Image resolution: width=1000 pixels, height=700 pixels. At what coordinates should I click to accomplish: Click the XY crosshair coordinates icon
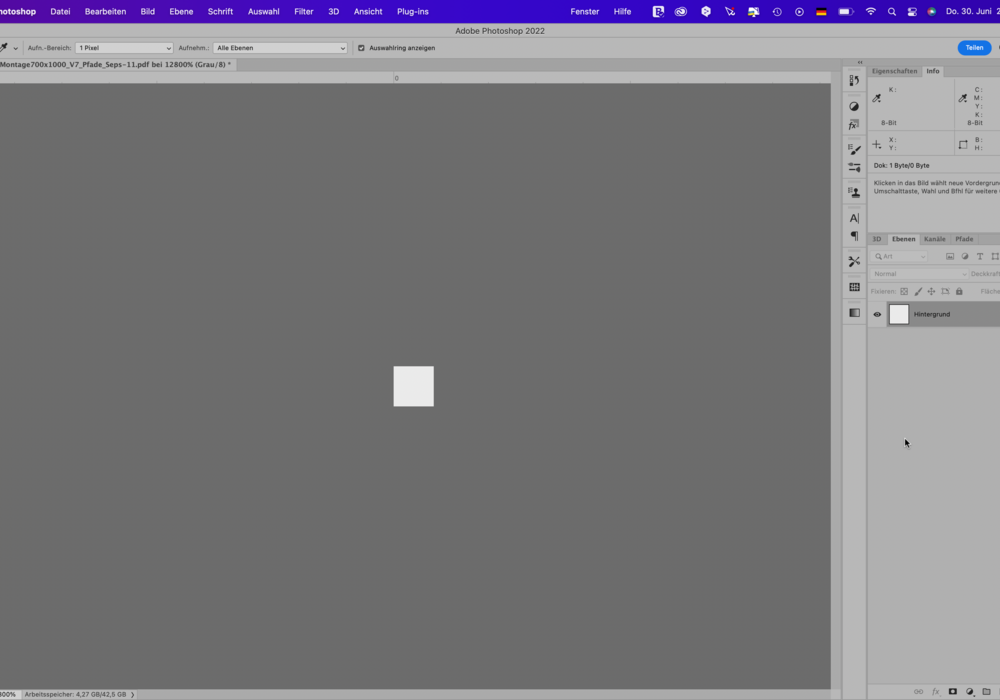pyautogui.click(x=877, y=145)
